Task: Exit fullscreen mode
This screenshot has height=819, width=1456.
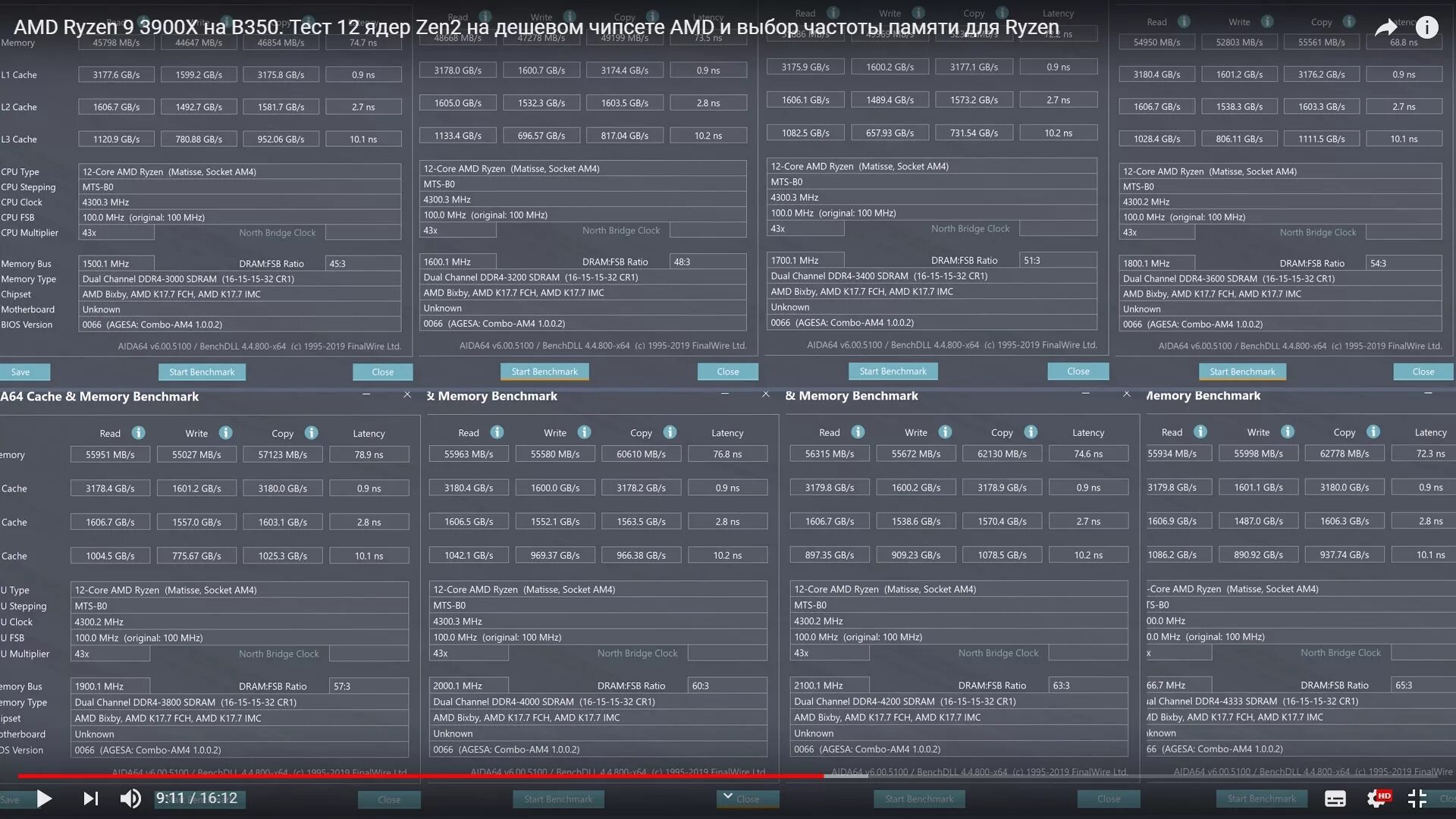Action: click(x=1417, y=799)
